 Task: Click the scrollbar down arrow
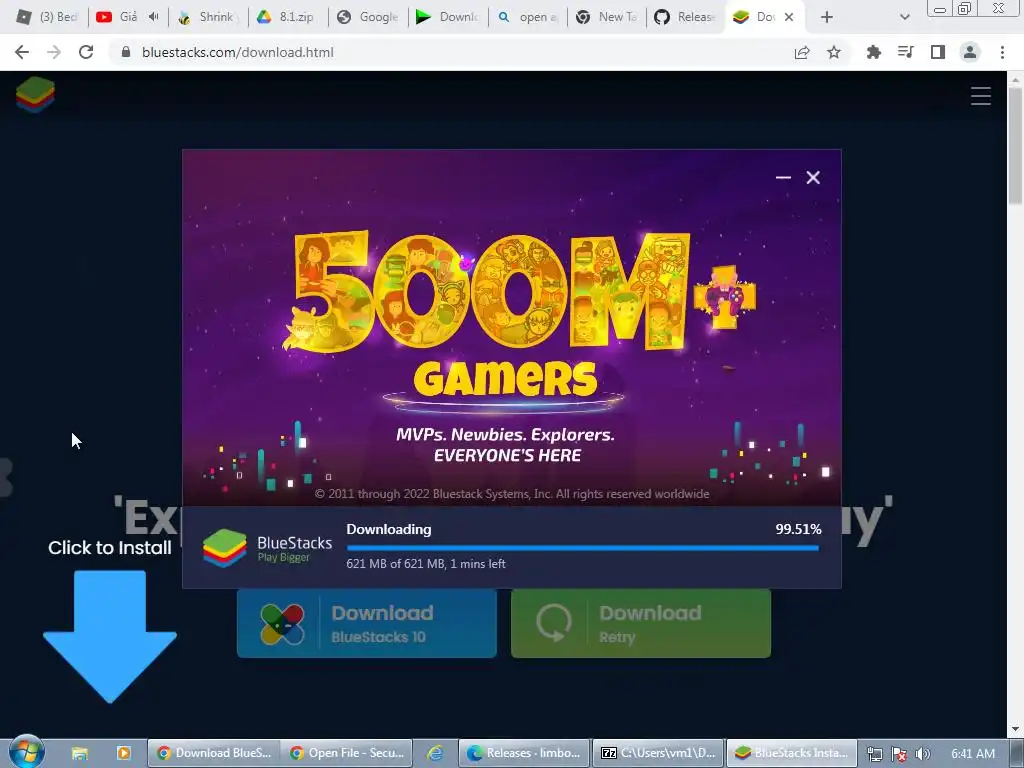pos(1015,729)
